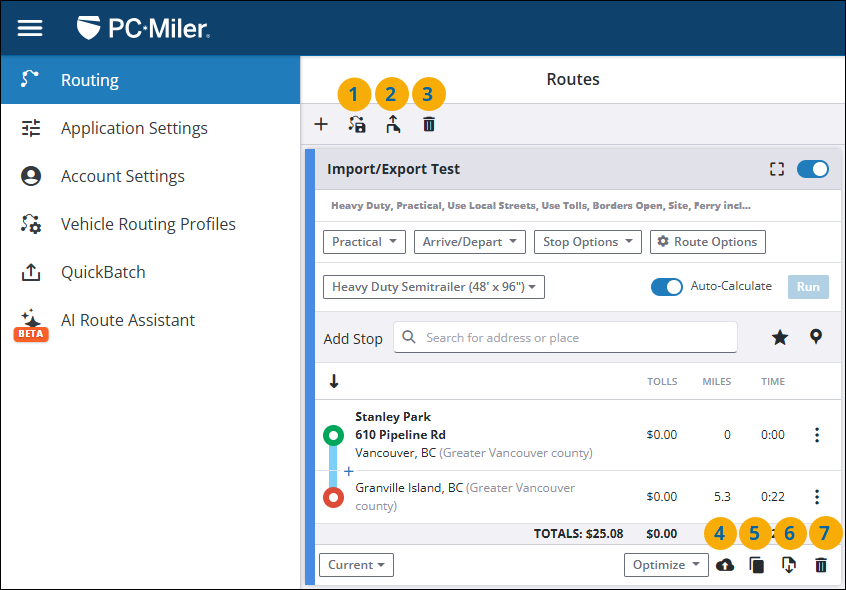Open the hamburger menu in the header
This screenshot has width=846, height=590.
pos(30,28)
